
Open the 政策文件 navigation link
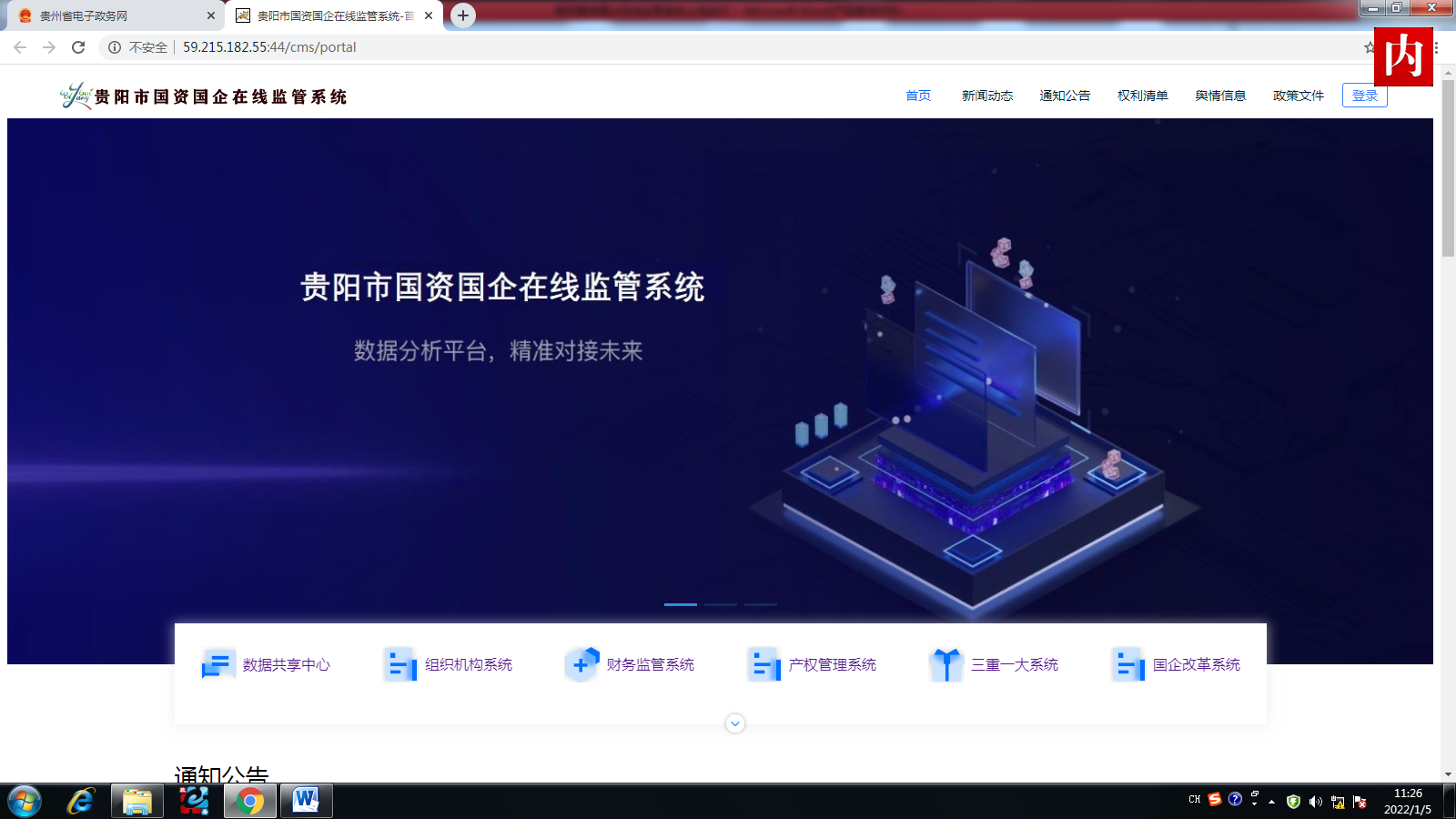[x=1299, y=96]
